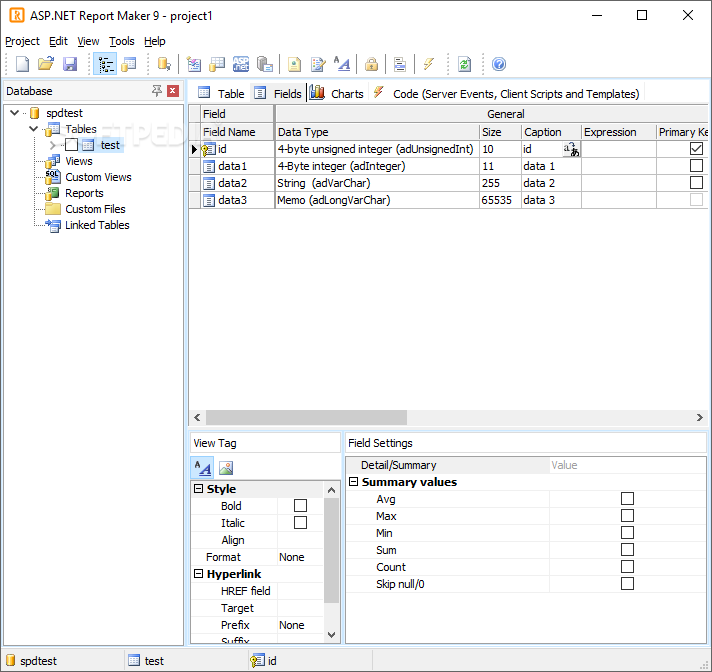712x672 pixels.
Task: Click the database grid toolbar icon
Action: tap(217, 64)
